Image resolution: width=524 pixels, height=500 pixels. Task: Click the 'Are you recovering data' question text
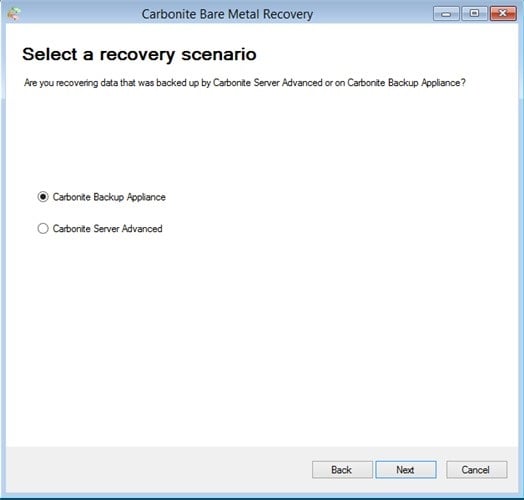coord(245,83)
